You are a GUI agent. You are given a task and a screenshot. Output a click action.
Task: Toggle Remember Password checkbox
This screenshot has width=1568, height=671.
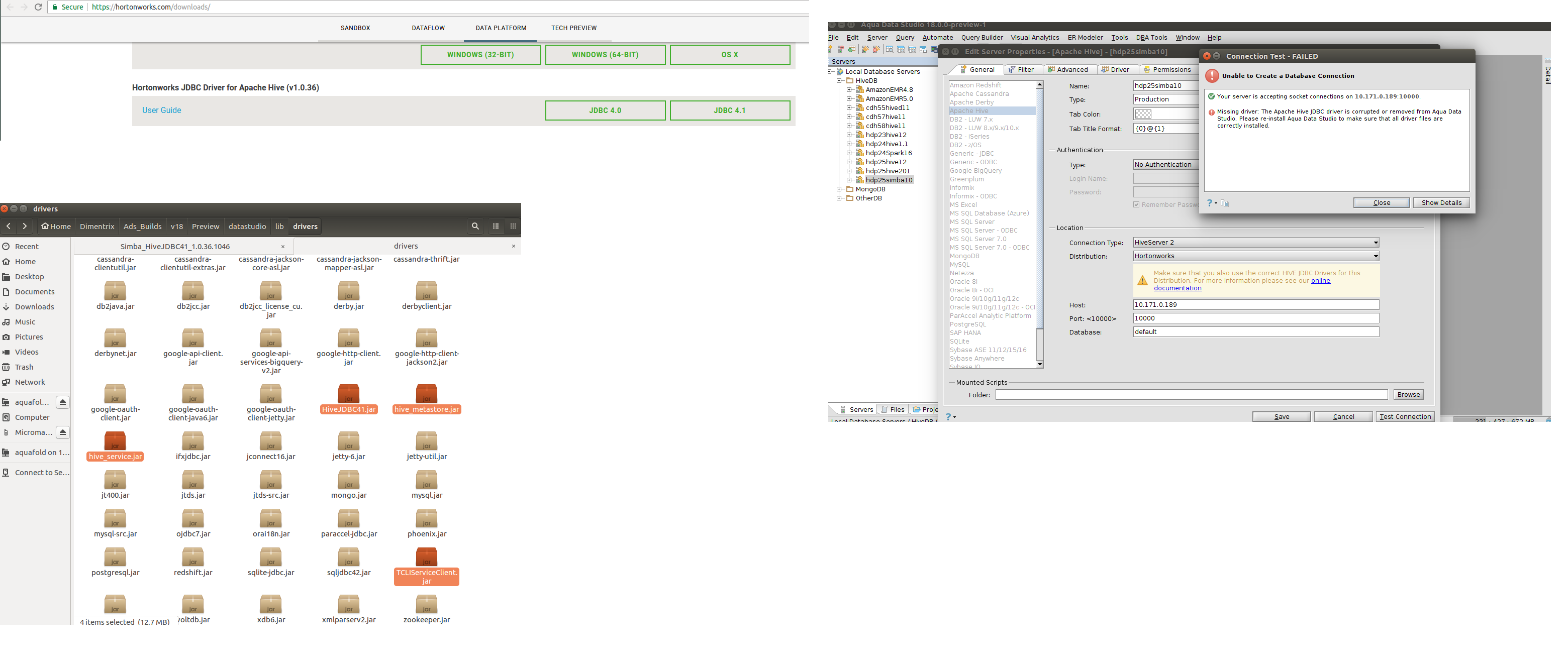[1136, 205]
